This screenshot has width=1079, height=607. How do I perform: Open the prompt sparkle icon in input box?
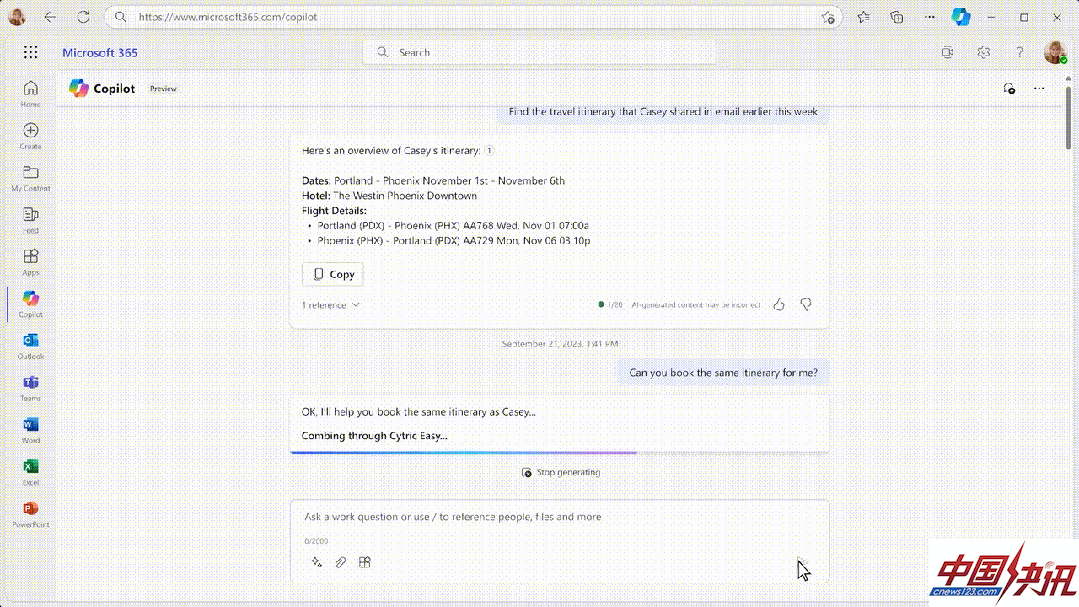[x=316, y=562]
